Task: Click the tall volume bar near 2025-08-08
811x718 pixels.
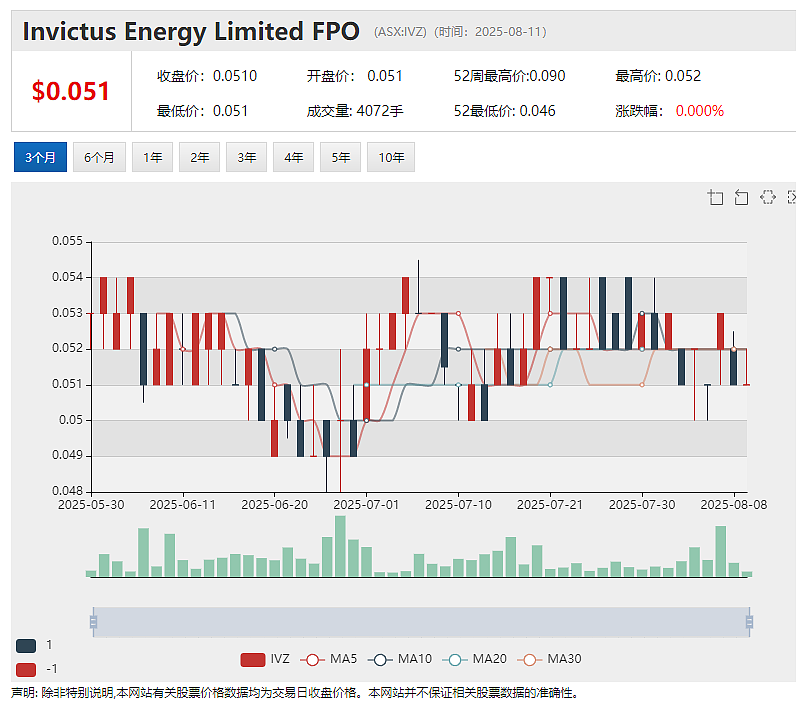Action: pyautogui.click(x=720, y=551)
